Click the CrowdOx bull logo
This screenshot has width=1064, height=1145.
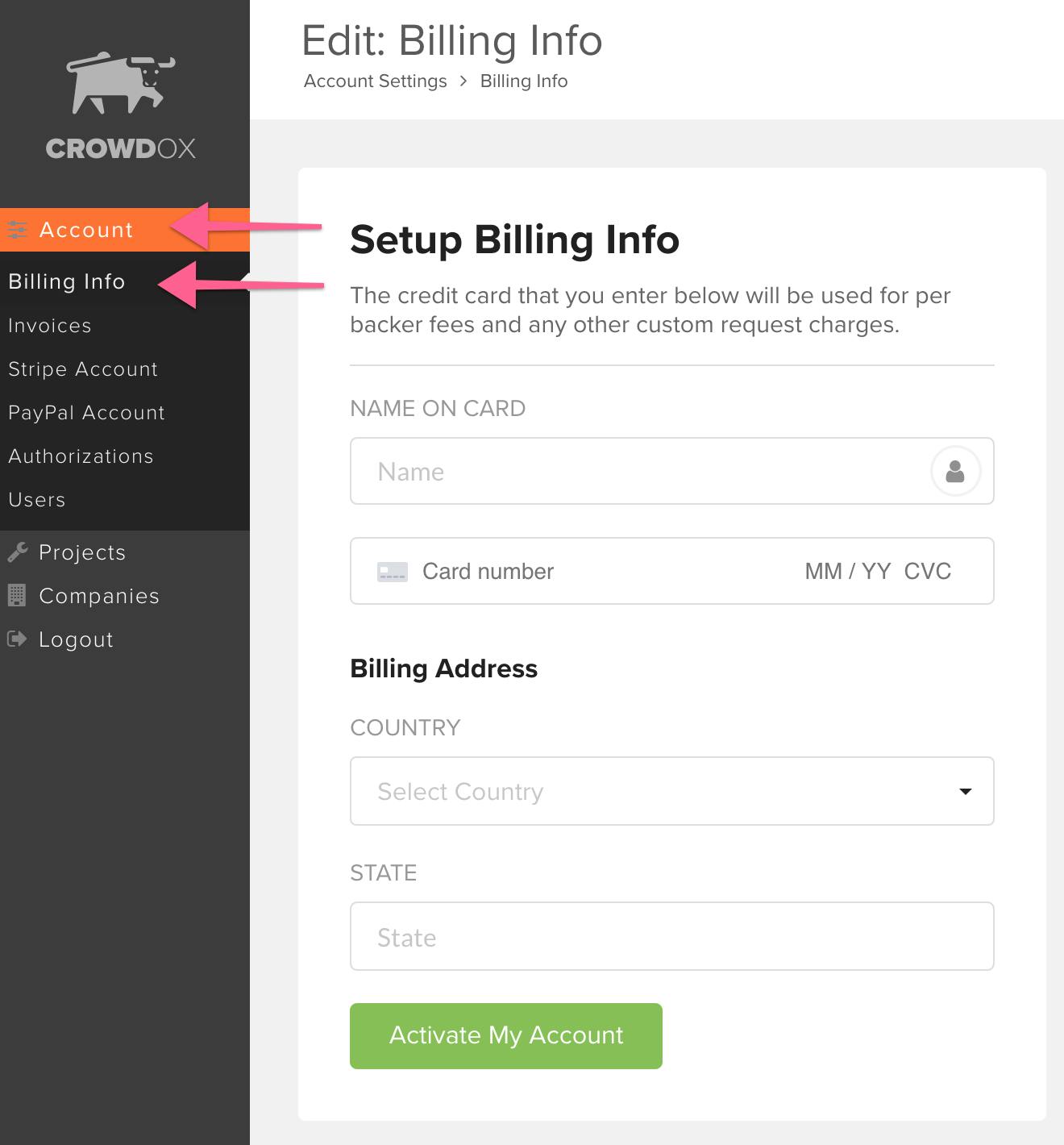(x=121, y=83)
